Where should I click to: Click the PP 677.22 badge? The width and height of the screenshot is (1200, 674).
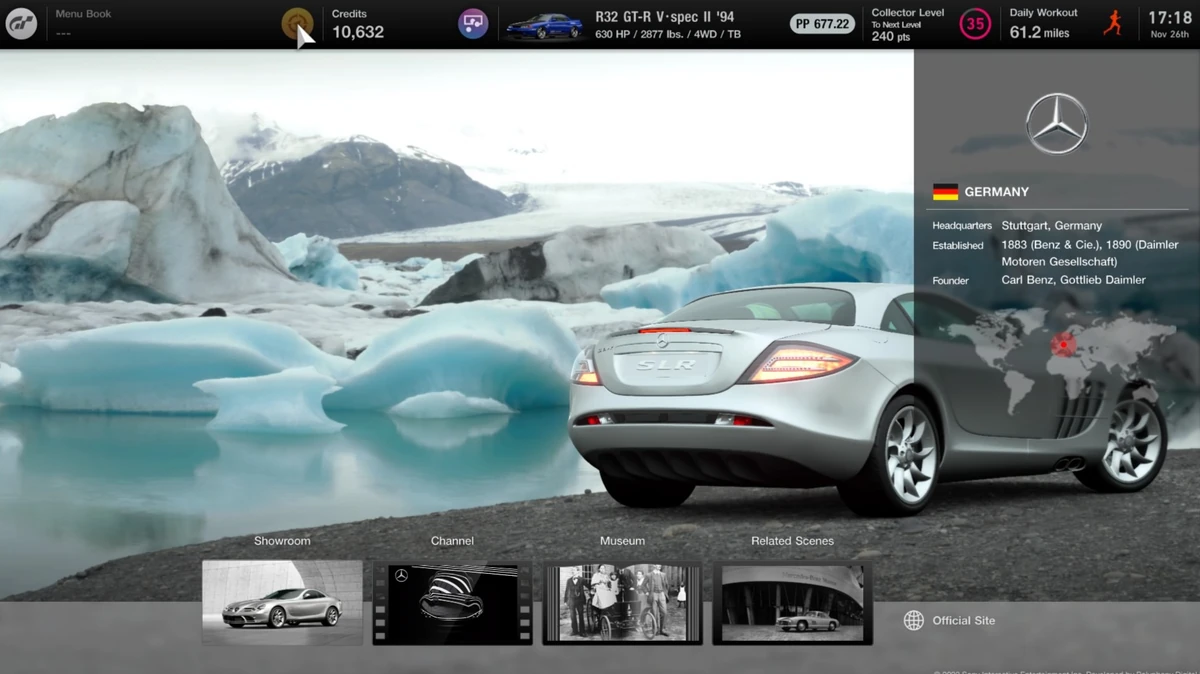[824, 24]
